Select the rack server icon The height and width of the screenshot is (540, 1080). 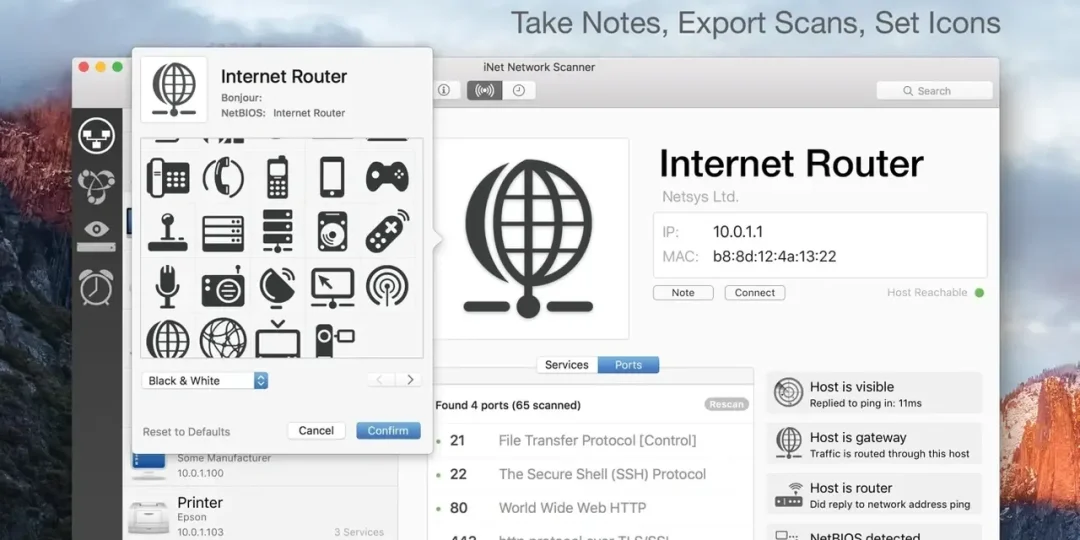223,233
